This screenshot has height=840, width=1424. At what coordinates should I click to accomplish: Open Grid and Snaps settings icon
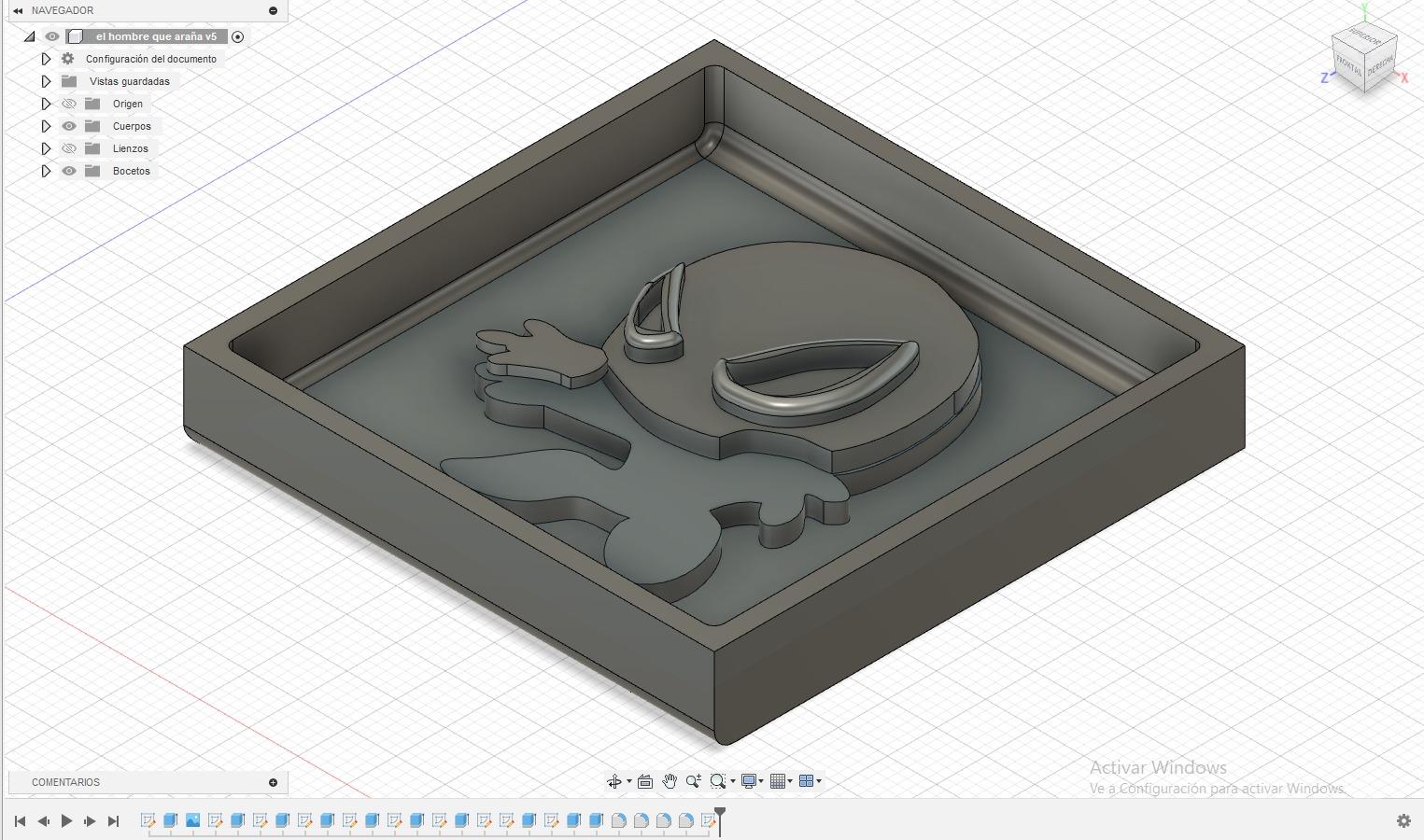(x=777, y=781)
